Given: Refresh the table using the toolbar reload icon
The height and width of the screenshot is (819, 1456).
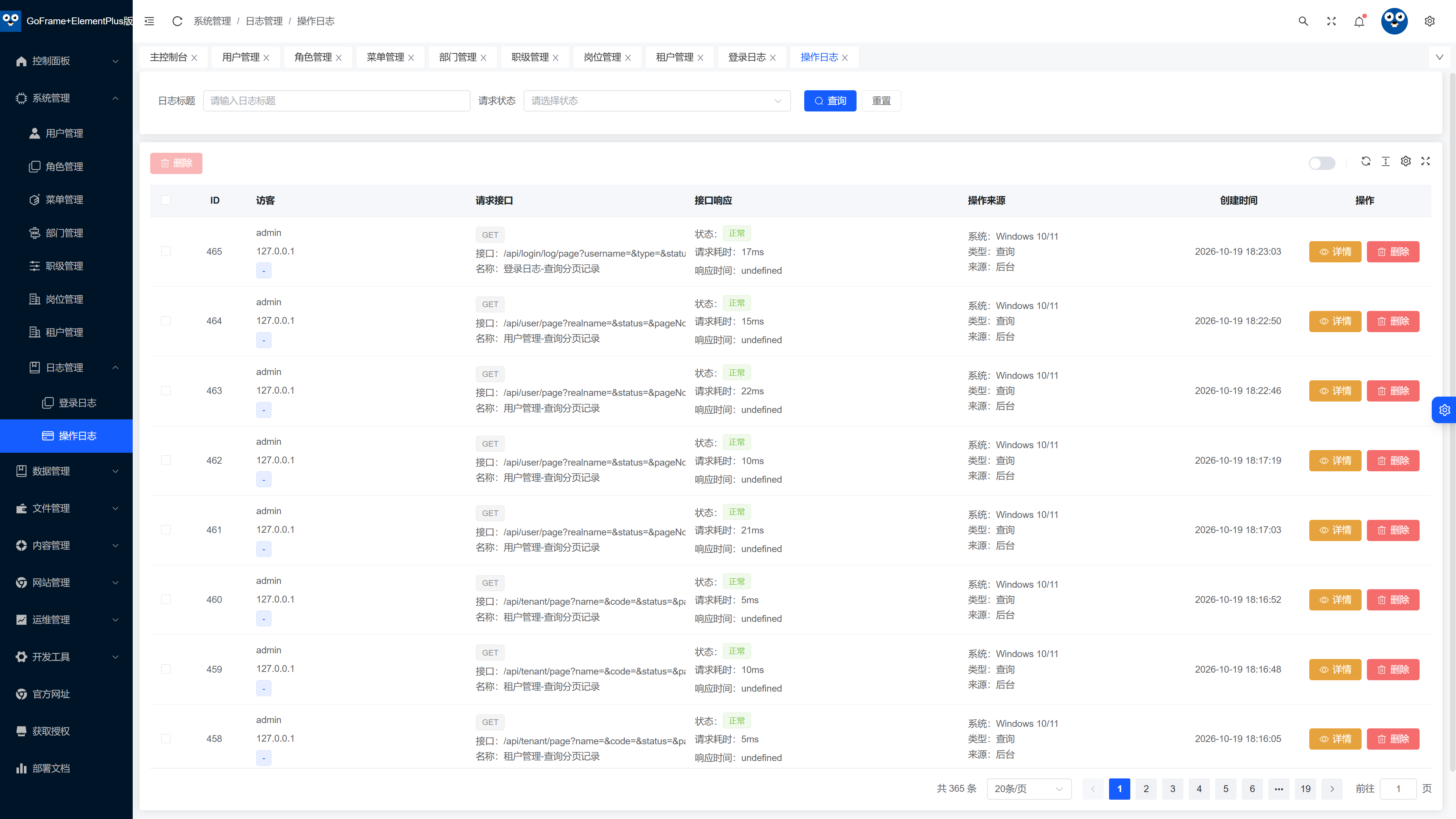Looking at the screenshot, I should pyautogui.click(x=1365, y=161).
